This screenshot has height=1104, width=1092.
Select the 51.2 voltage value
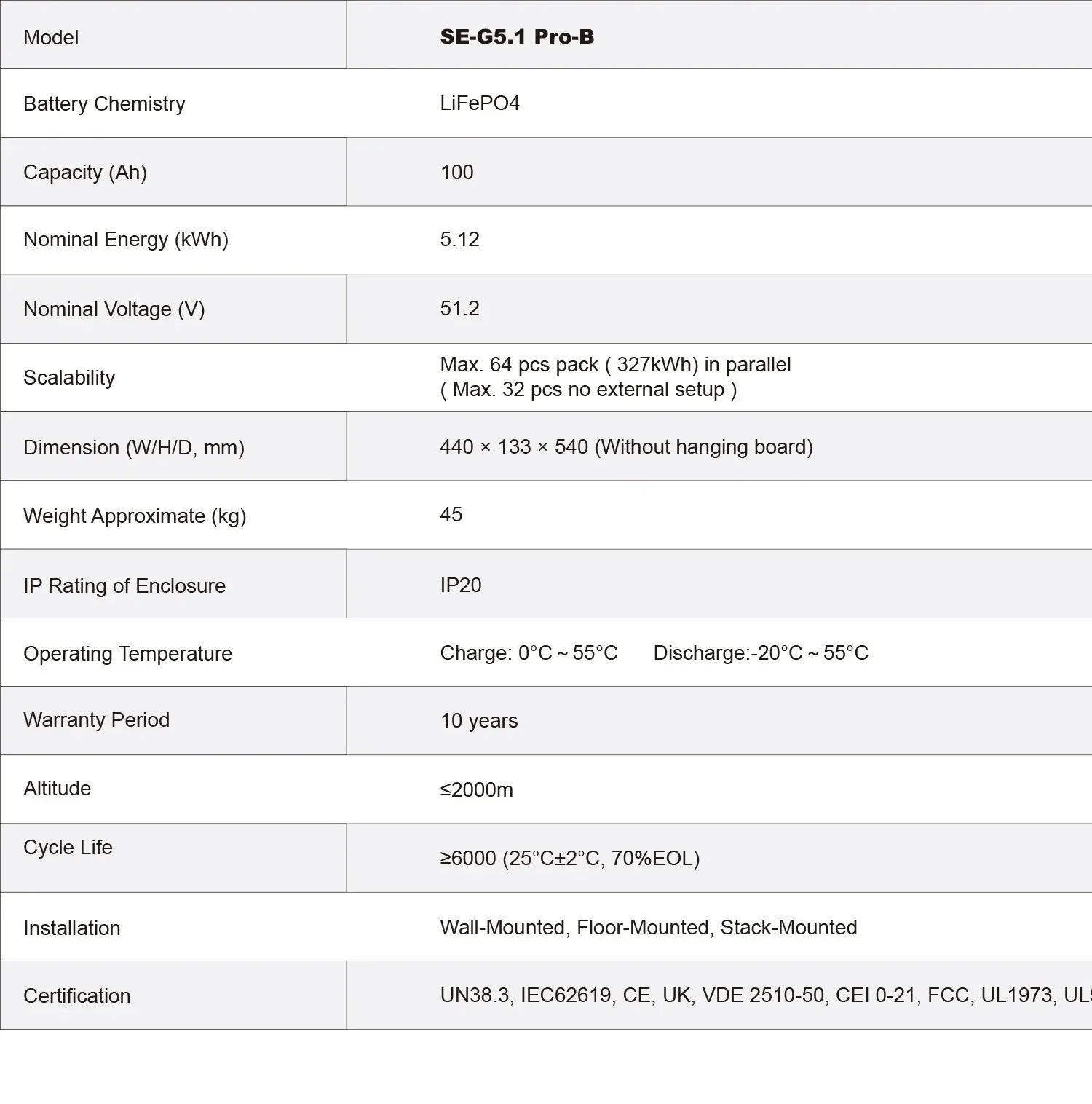point(459,309)
